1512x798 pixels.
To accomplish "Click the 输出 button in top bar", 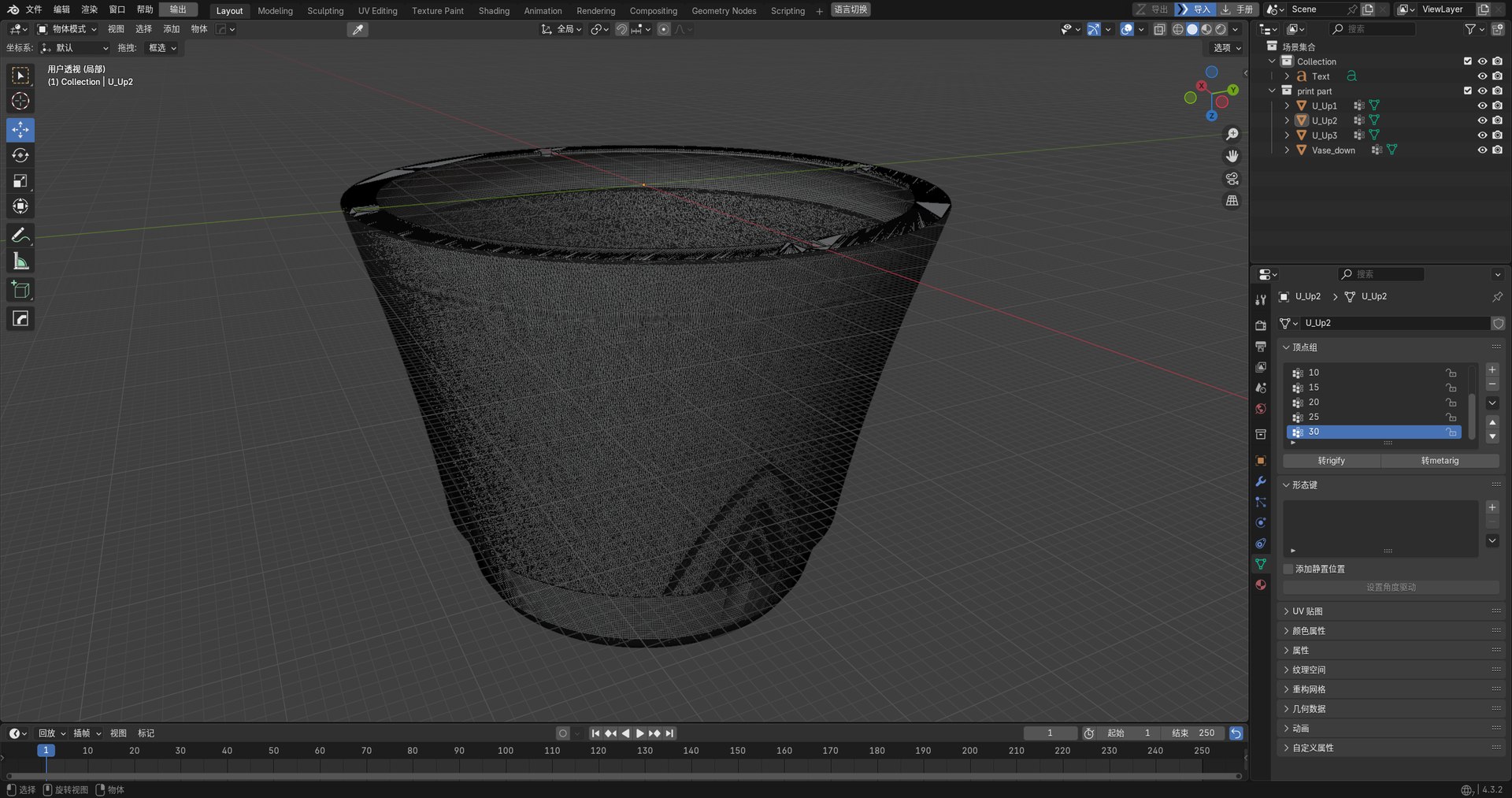I will click(178, 9).
